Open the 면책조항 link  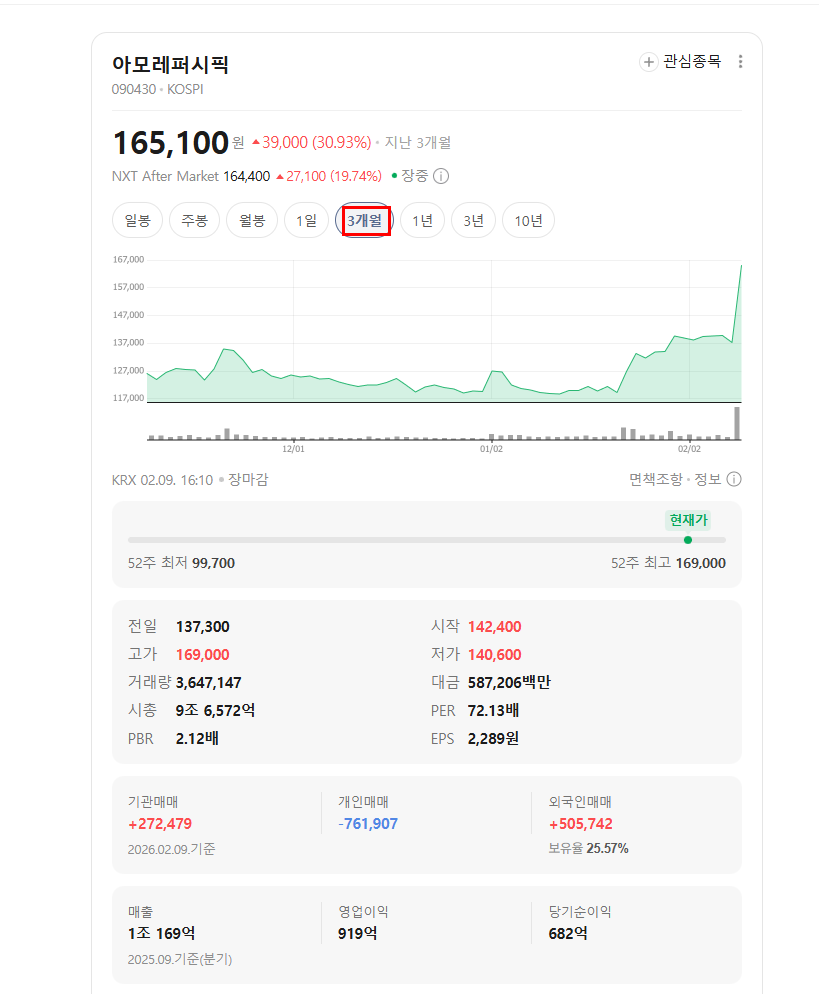[656, 479]
